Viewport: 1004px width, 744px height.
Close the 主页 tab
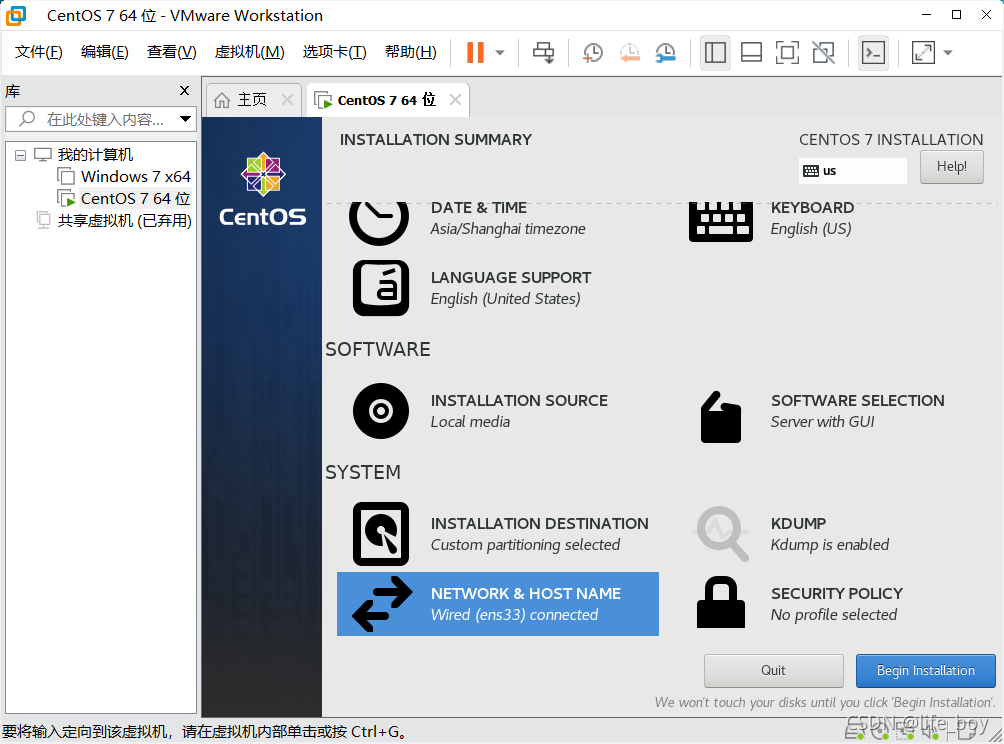click(287, 100)
